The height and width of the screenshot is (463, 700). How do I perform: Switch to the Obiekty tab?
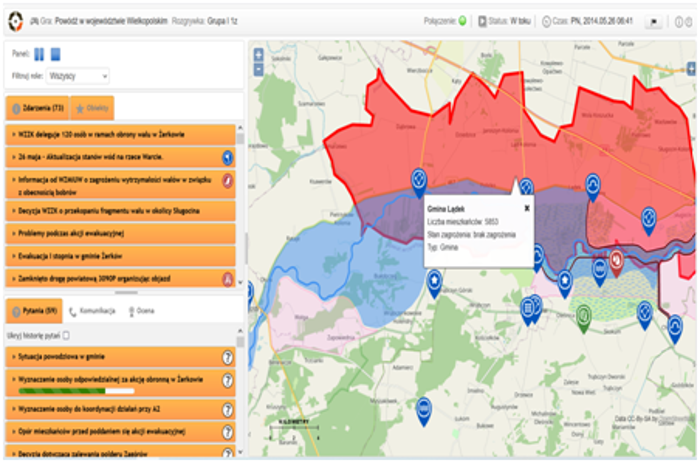pyautogui.click(x=92, y=108)
